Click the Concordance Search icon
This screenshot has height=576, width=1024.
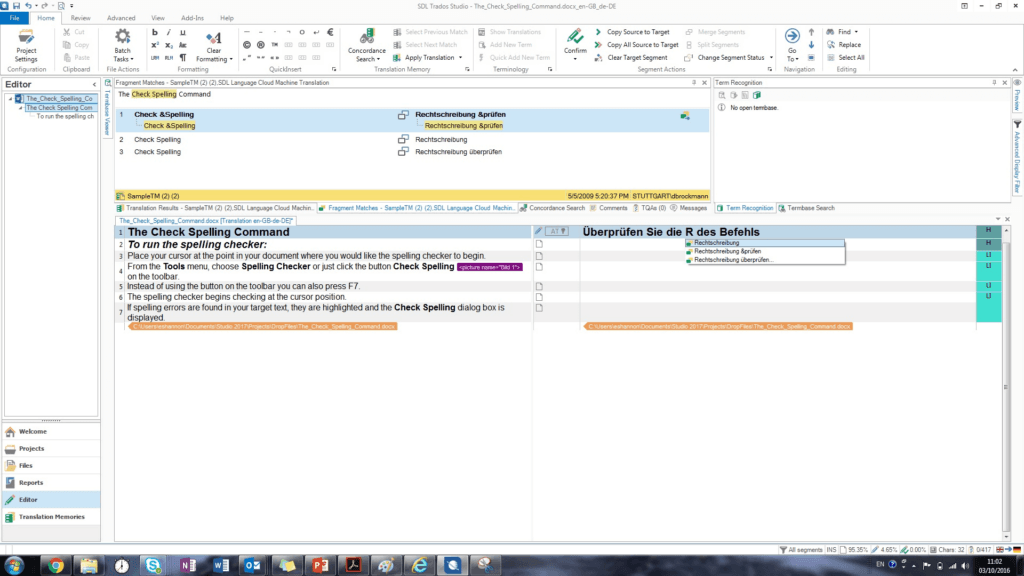click(367, 45)
